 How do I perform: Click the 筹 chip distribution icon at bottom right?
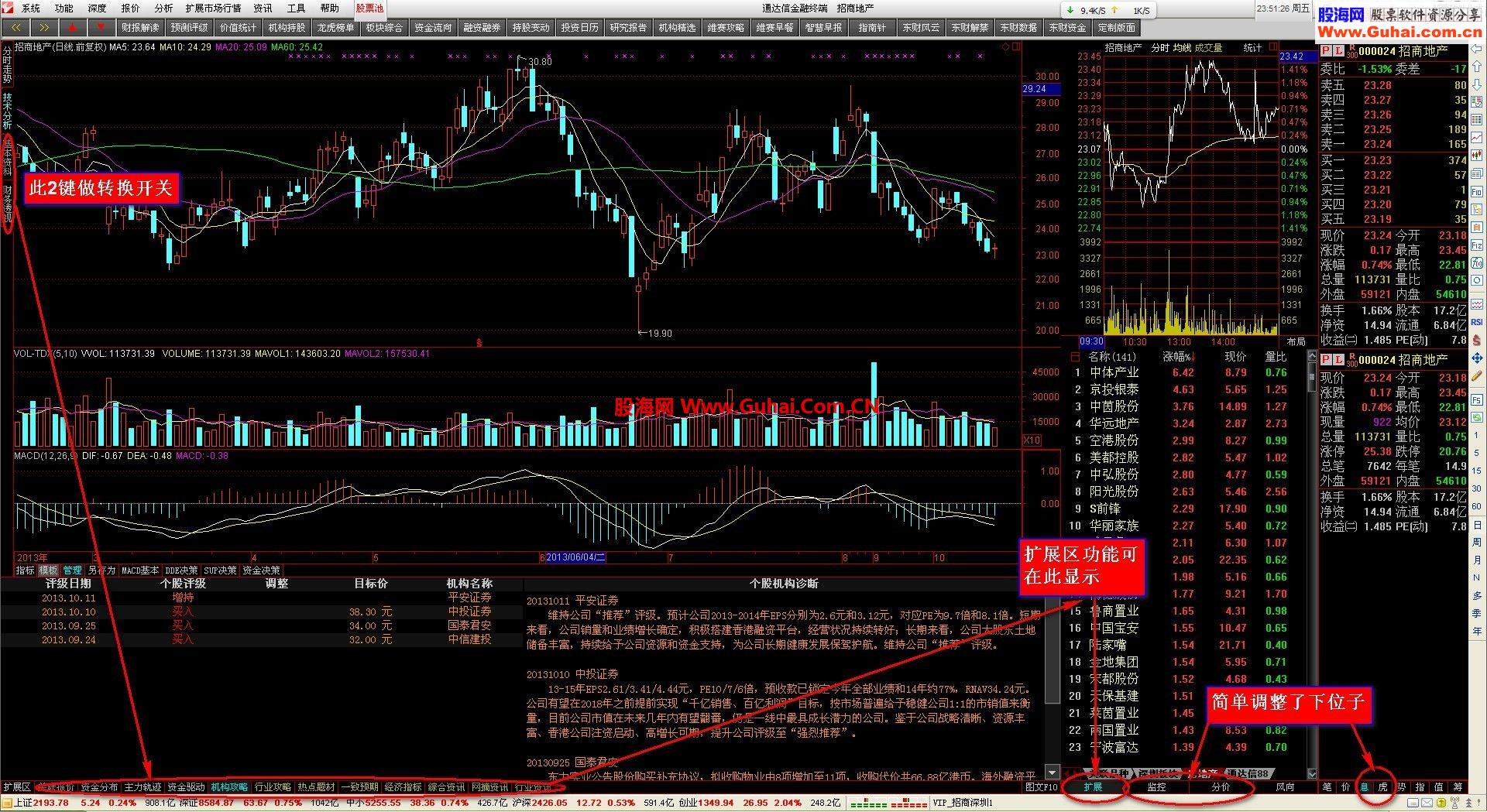click(1458, 787)
